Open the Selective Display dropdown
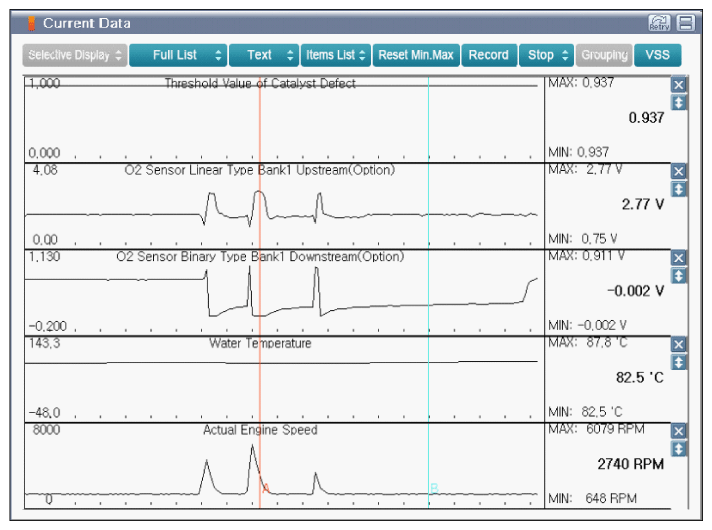Screen dimensions: 712x530 (74, 55)
